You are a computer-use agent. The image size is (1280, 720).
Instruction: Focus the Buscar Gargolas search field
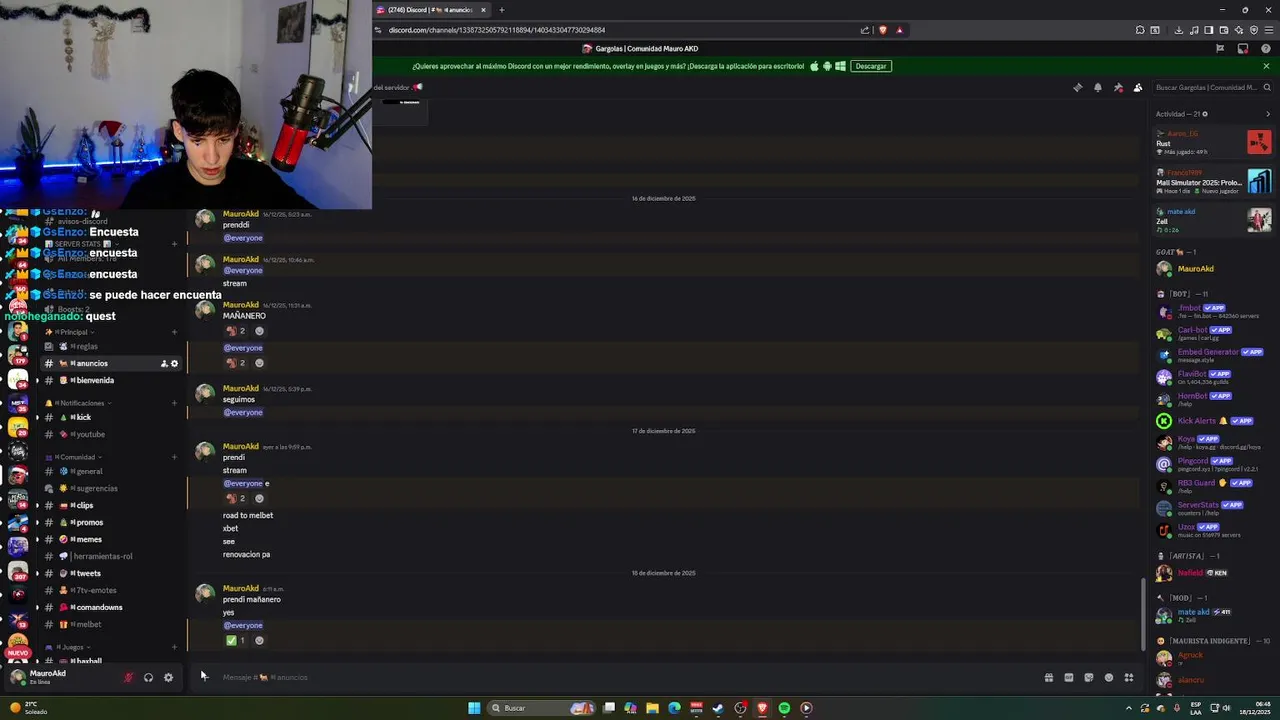[1210, 88]
